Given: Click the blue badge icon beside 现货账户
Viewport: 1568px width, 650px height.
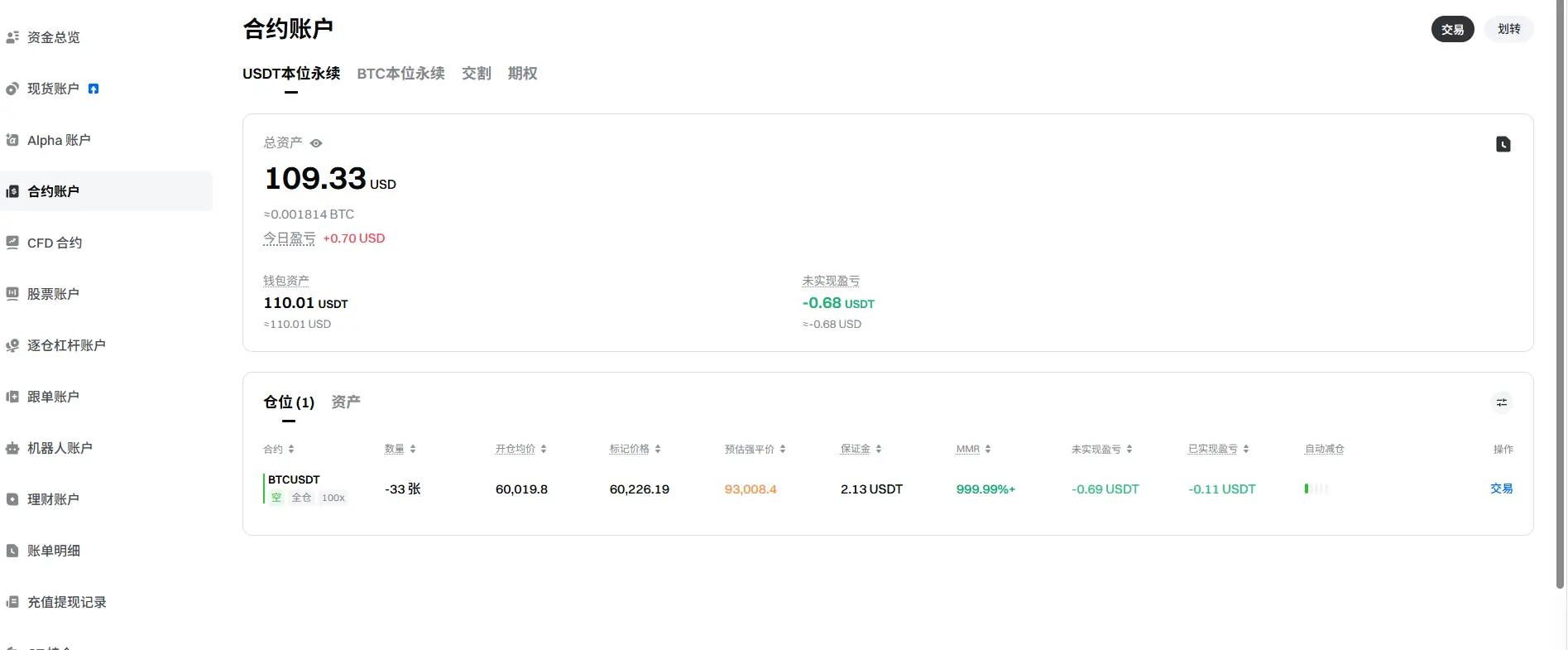Looking at the screenshot, I should tap(94, 89).
